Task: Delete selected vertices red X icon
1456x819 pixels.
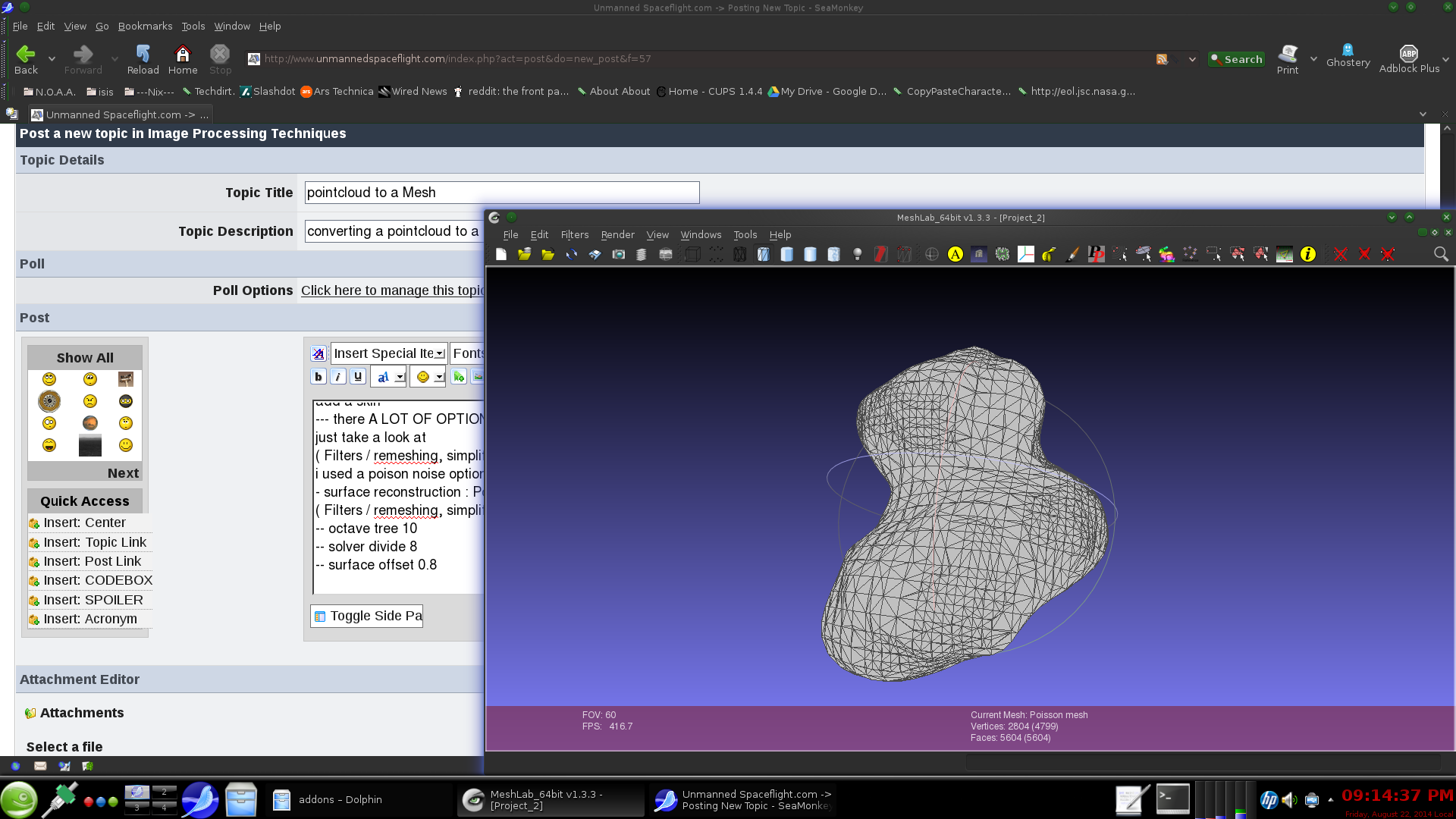Action: [x=1341, y=255]
